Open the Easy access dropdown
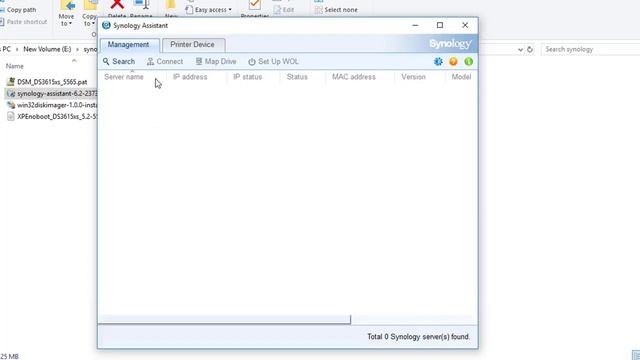640x360 pixels. point(209,10)
